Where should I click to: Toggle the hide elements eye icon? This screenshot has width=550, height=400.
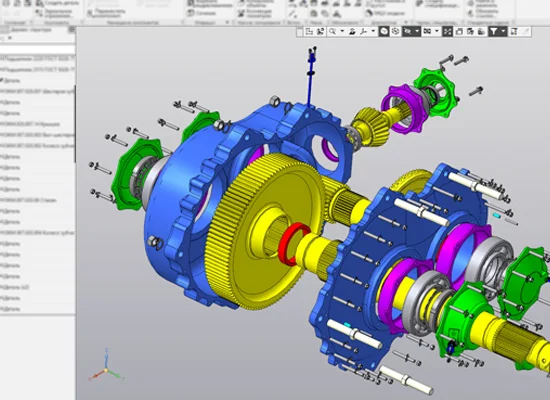coord(408,32)
